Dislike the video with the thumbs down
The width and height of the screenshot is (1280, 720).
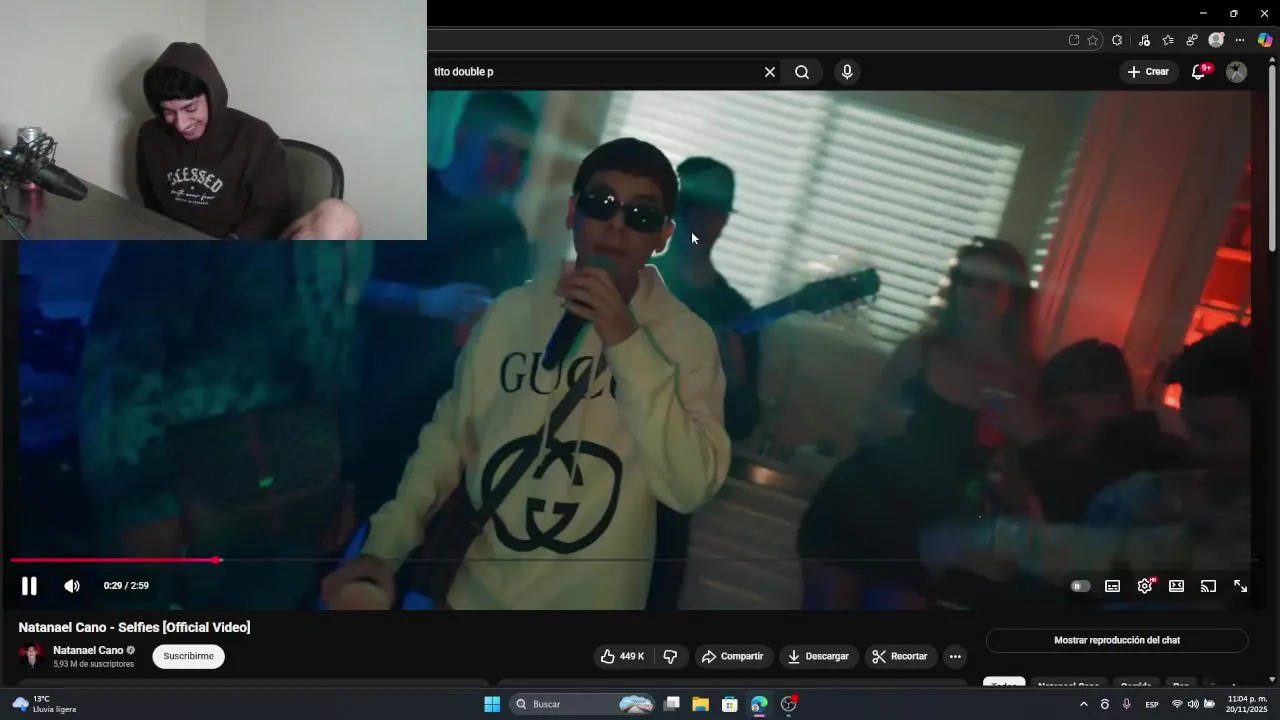670,656
